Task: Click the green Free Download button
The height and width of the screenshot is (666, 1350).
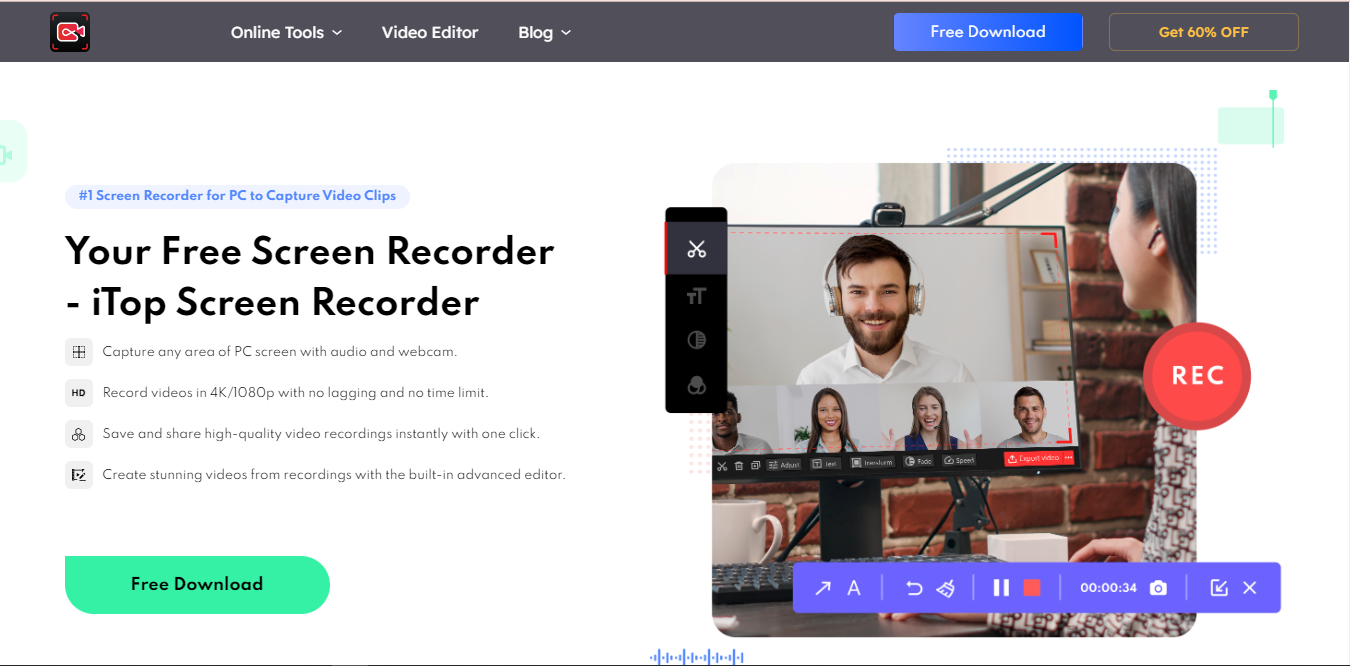Action: pos(197,584)
